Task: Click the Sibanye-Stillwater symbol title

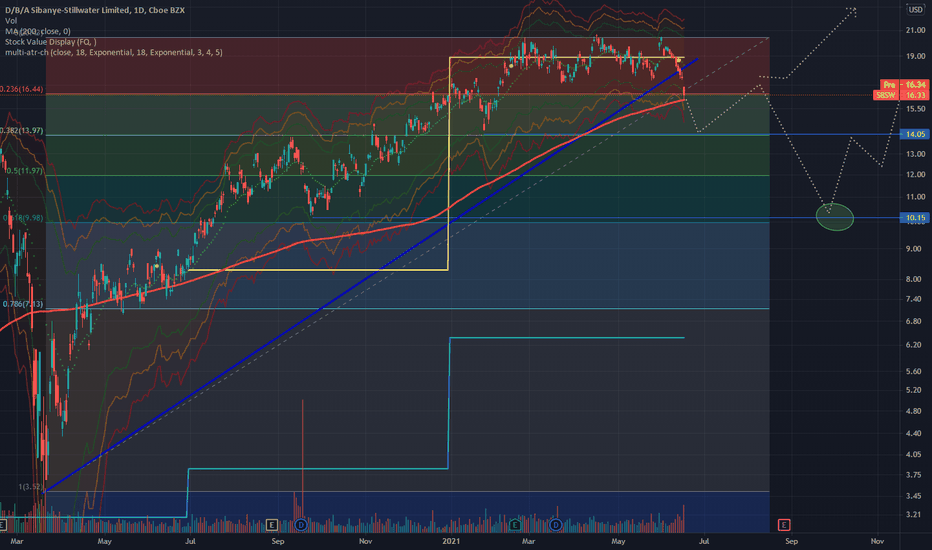Action: tap(95, 10)
